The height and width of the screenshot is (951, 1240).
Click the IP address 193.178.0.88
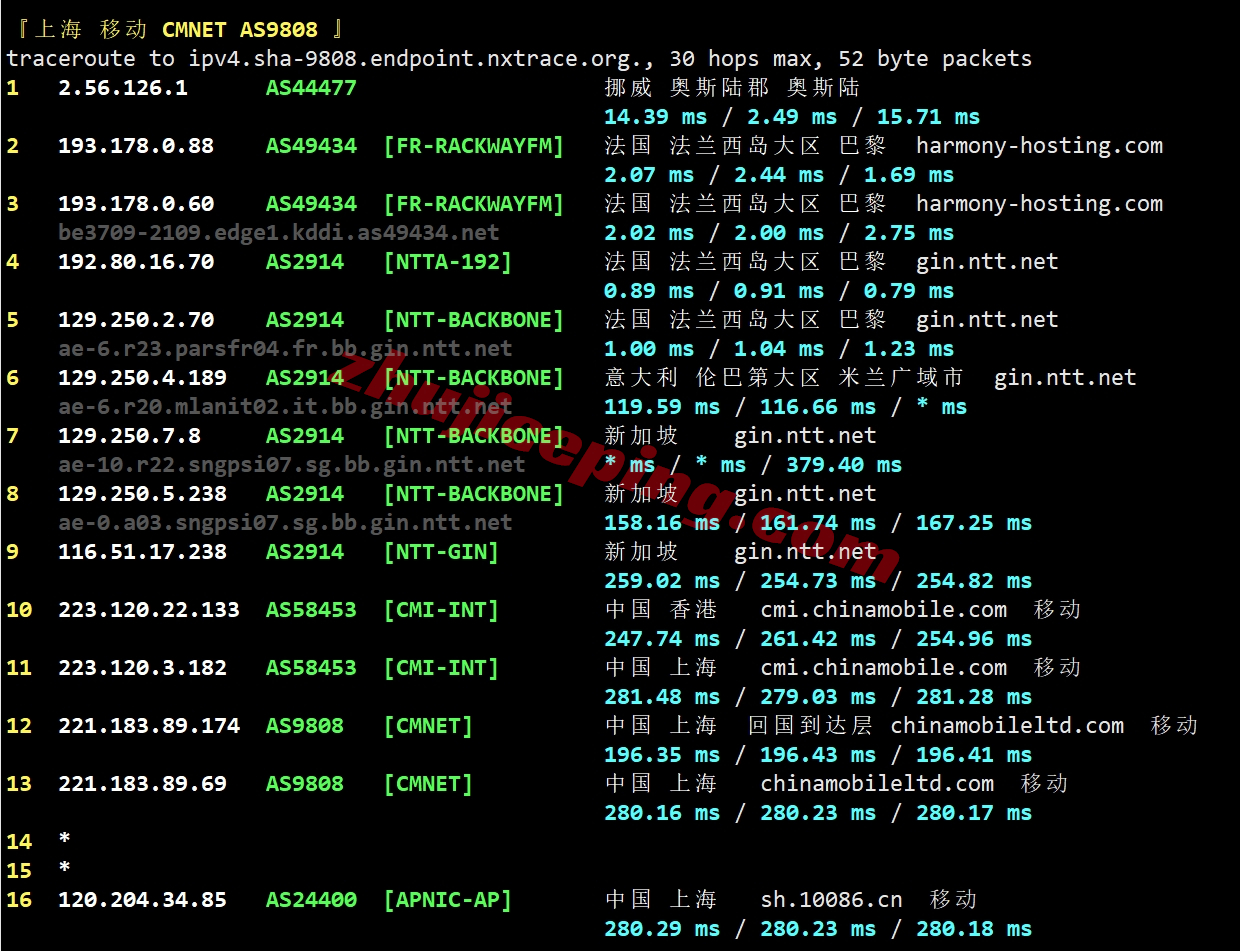[x=136, y=146]
